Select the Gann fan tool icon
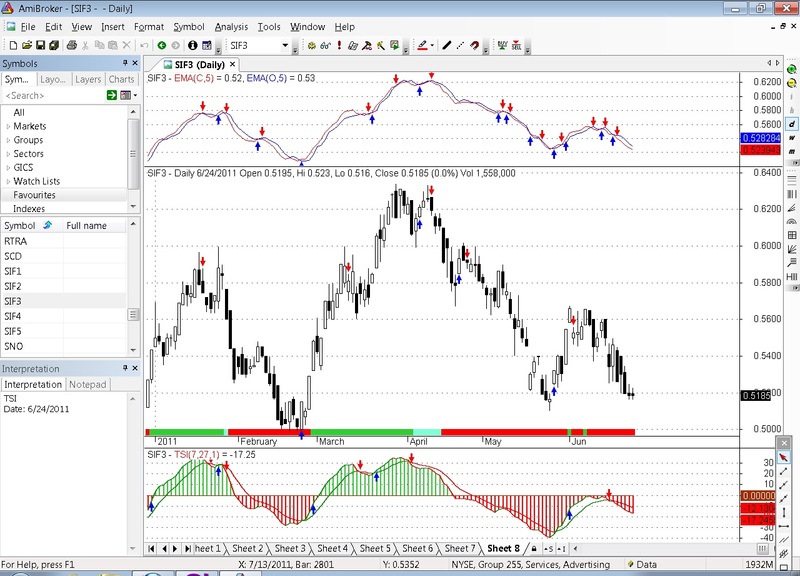Image resolution: width=800 pixels, height=576 pixels. click(791, 249)
